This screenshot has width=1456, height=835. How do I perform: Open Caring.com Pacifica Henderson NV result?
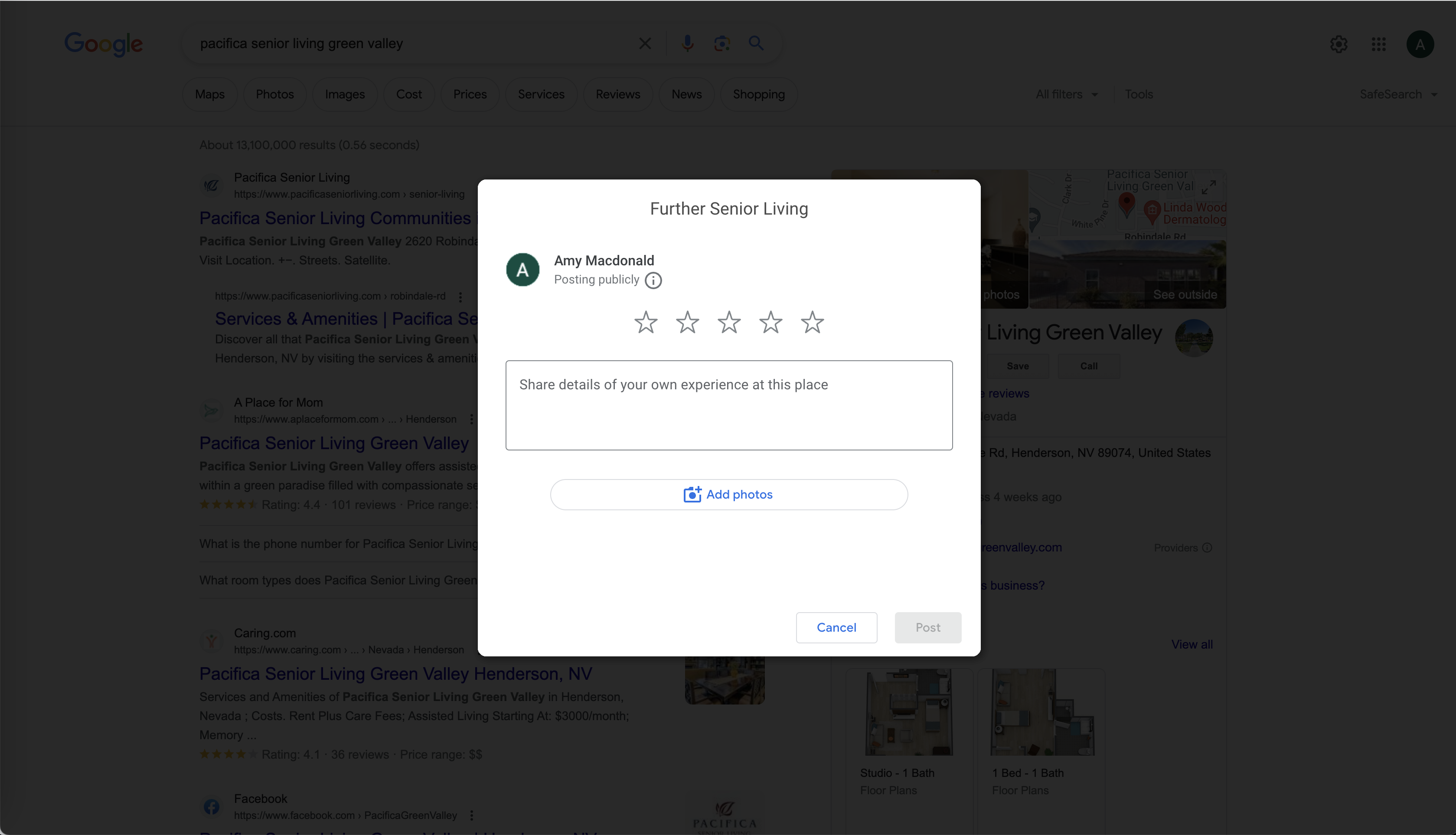(396, 673)
